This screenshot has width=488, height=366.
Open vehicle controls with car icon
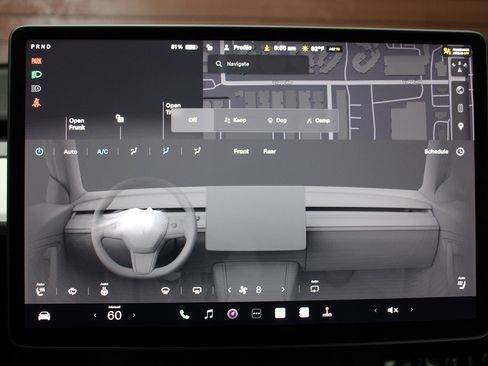[44, 316]
